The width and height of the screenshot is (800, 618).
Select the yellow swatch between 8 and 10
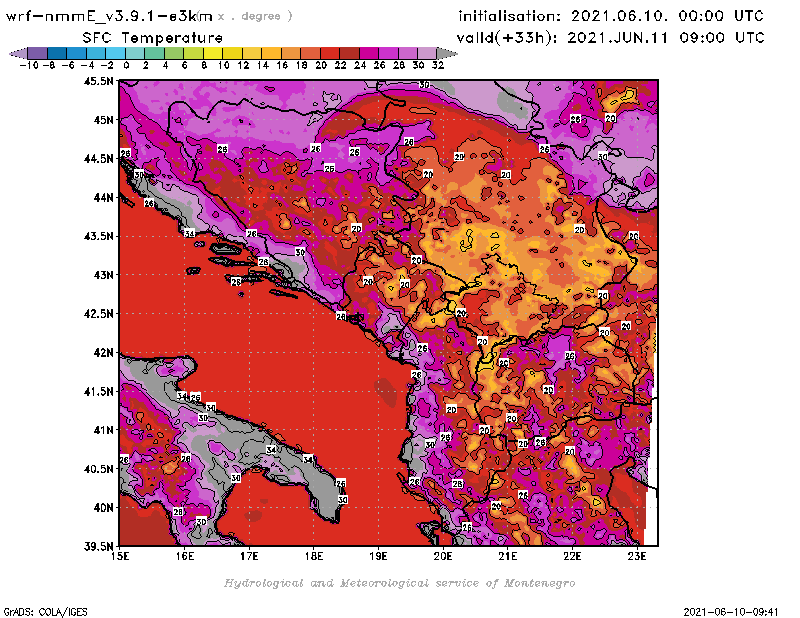coord(212,53)
